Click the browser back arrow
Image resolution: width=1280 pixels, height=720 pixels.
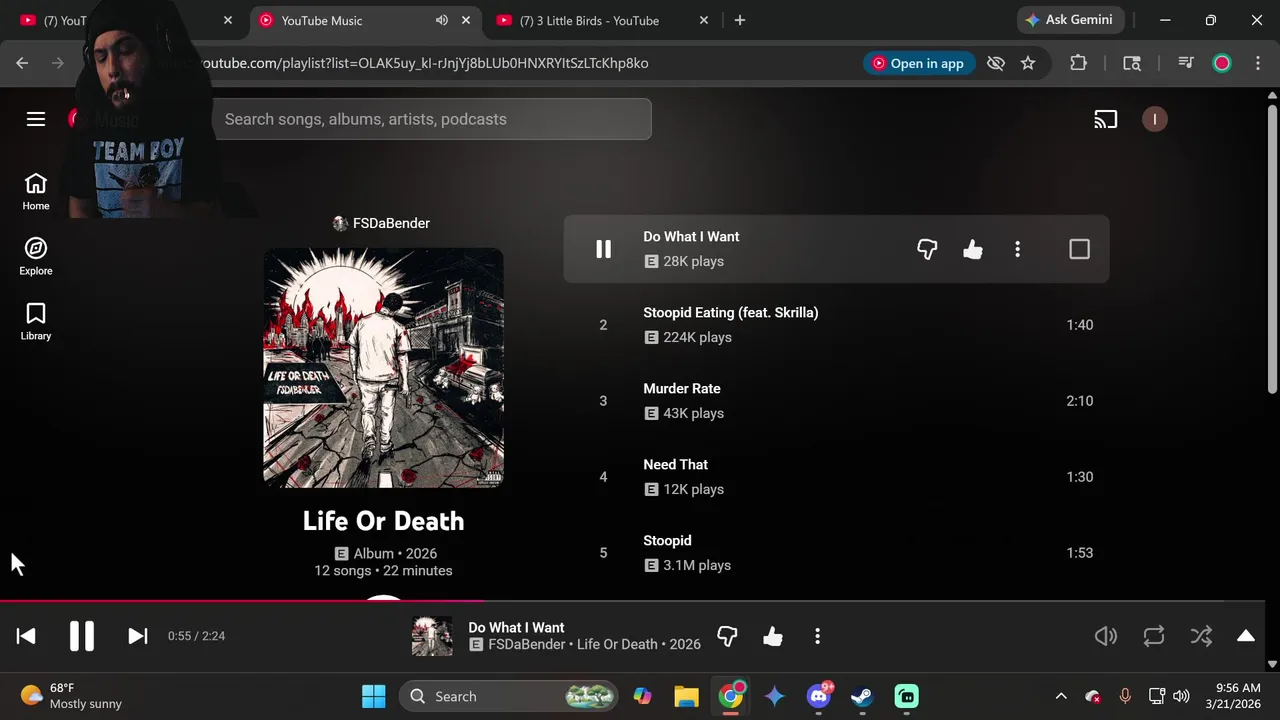[x=22, y=63]
